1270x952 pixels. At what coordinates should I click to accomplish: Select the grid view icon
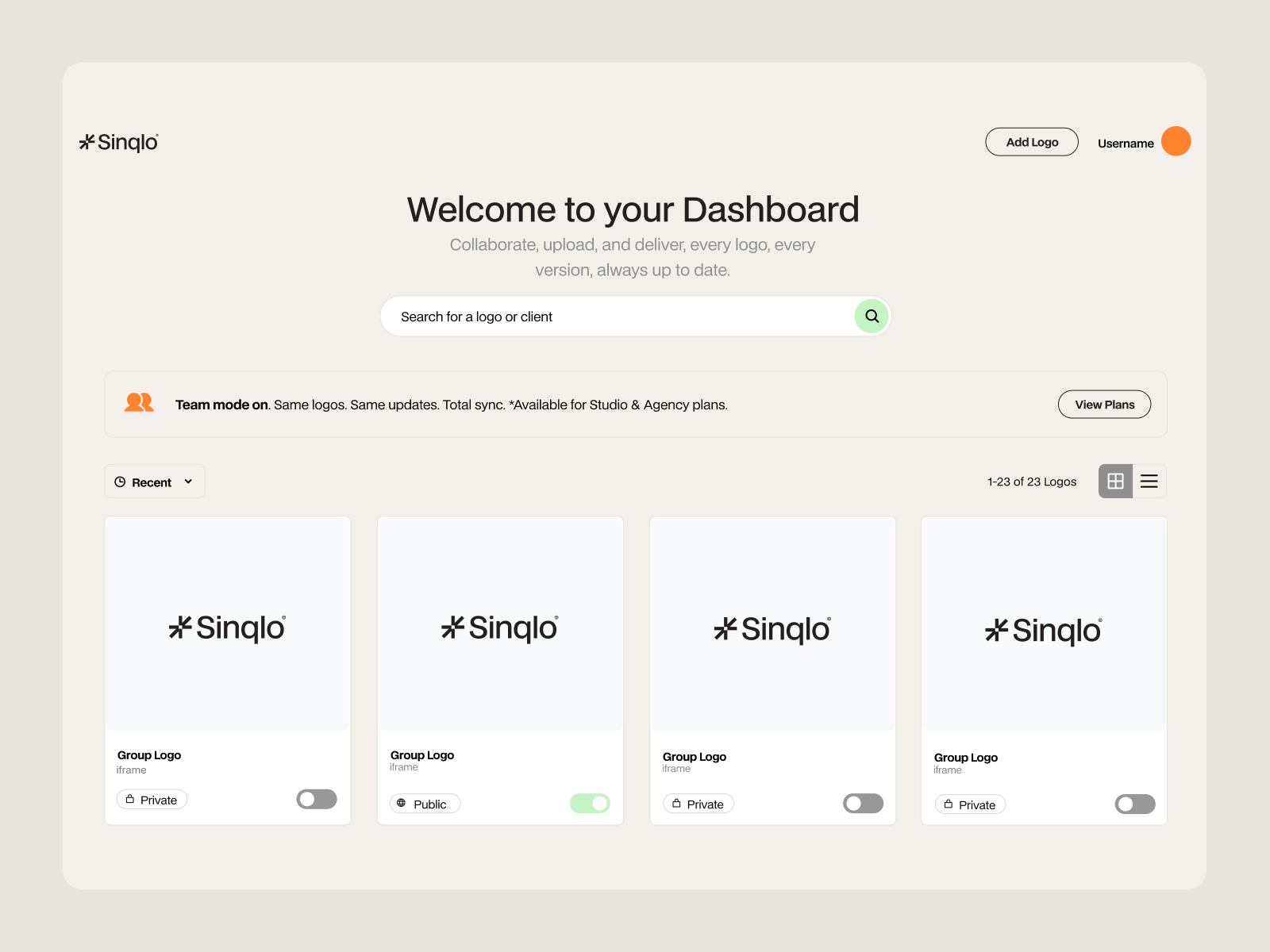(x=1115, y=481)
